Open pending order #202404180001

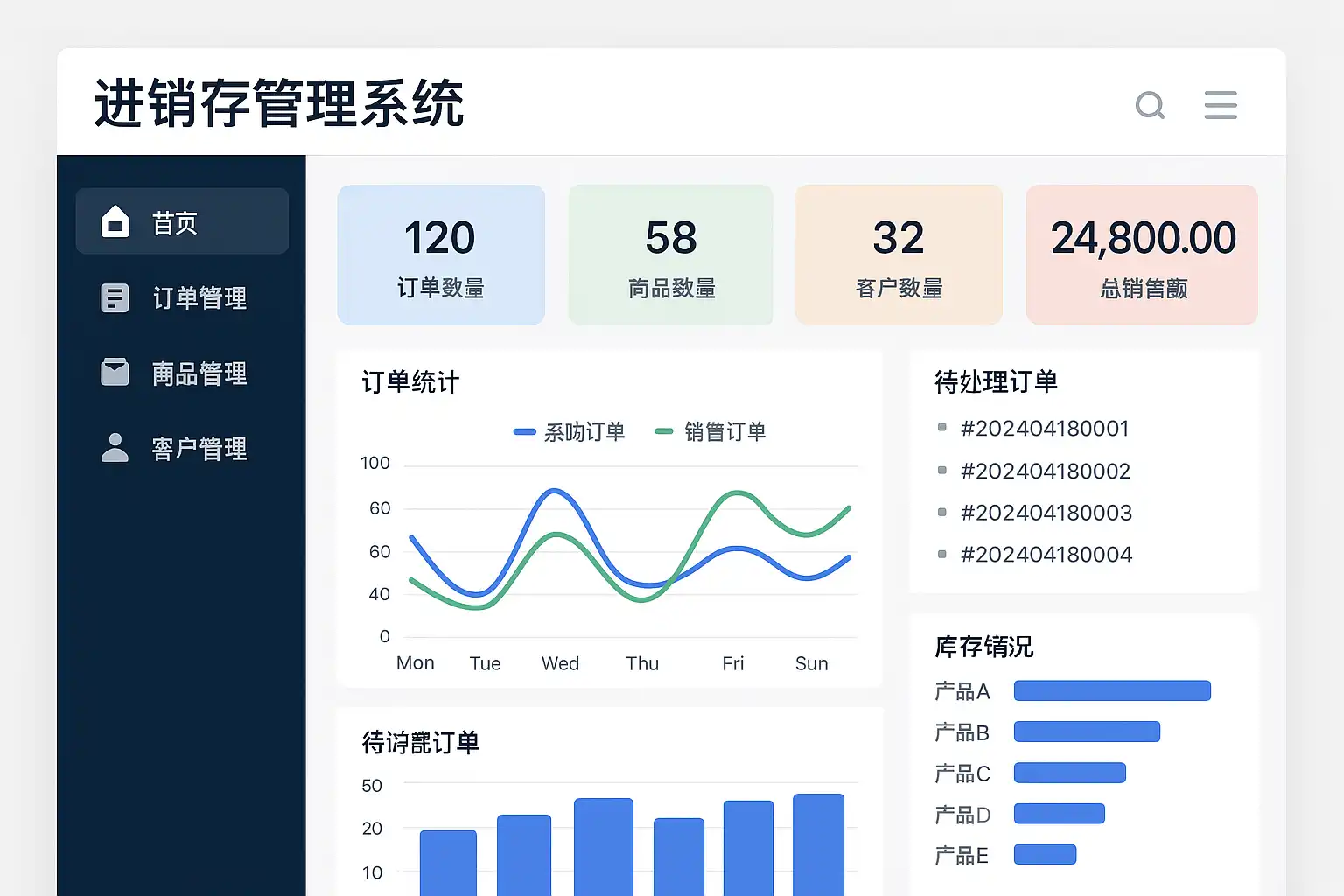[1045, 429]
